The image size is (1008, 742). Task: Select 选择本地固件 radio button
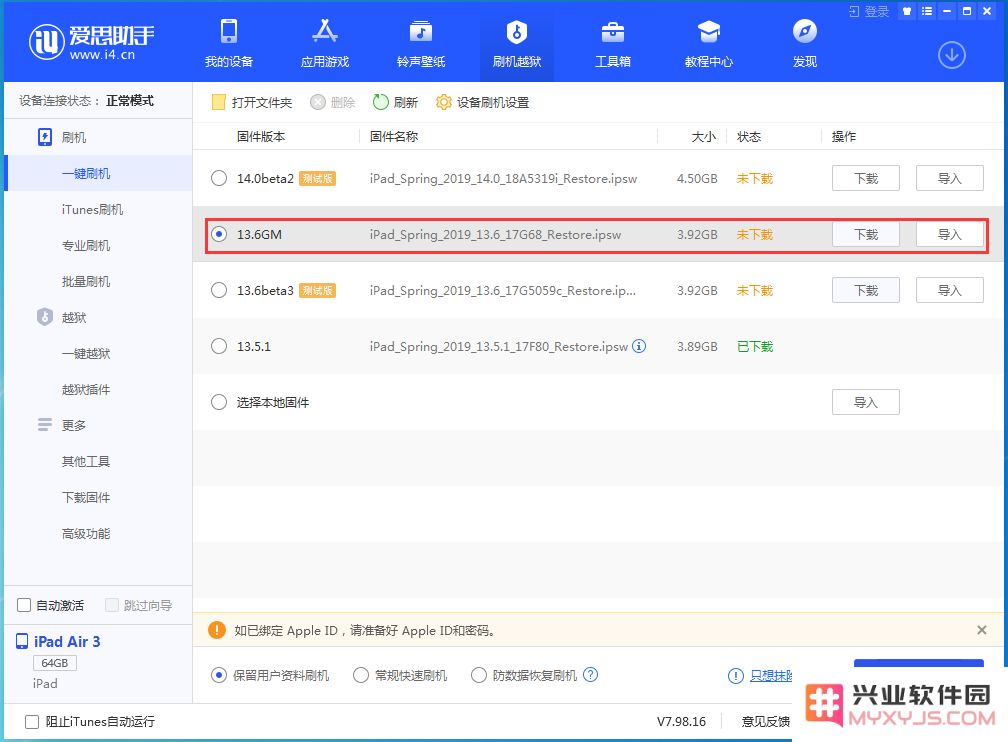(x=219, y=402)
